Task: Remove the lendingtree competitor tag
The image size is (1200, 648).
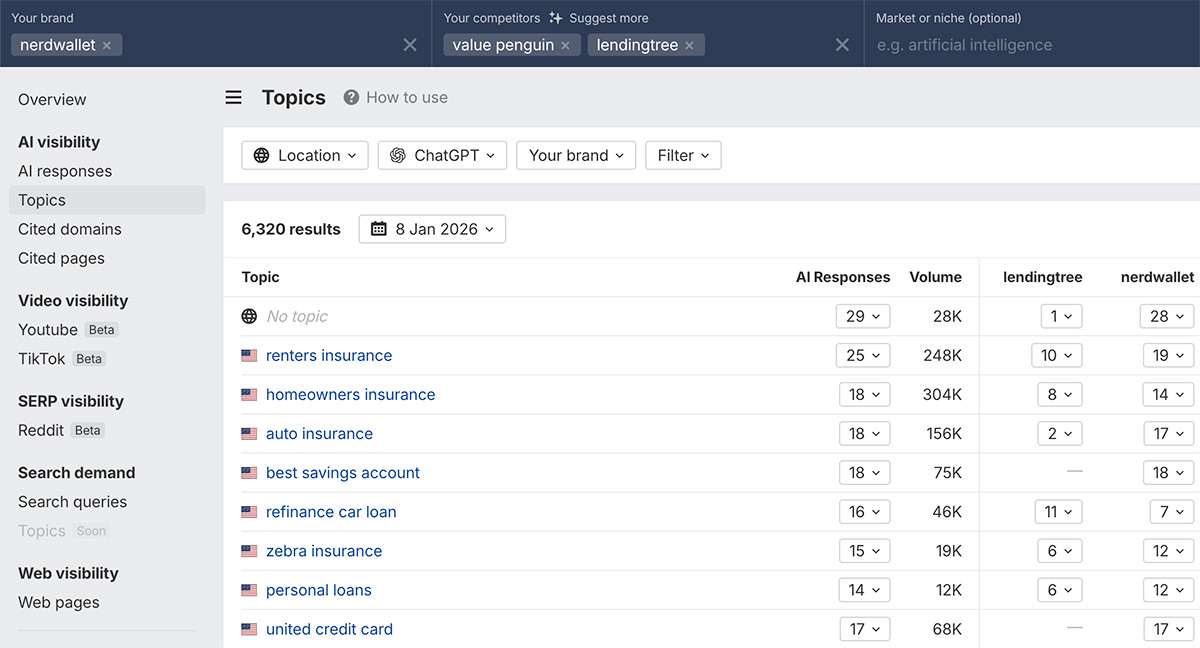Action: (x=689, y=45)
